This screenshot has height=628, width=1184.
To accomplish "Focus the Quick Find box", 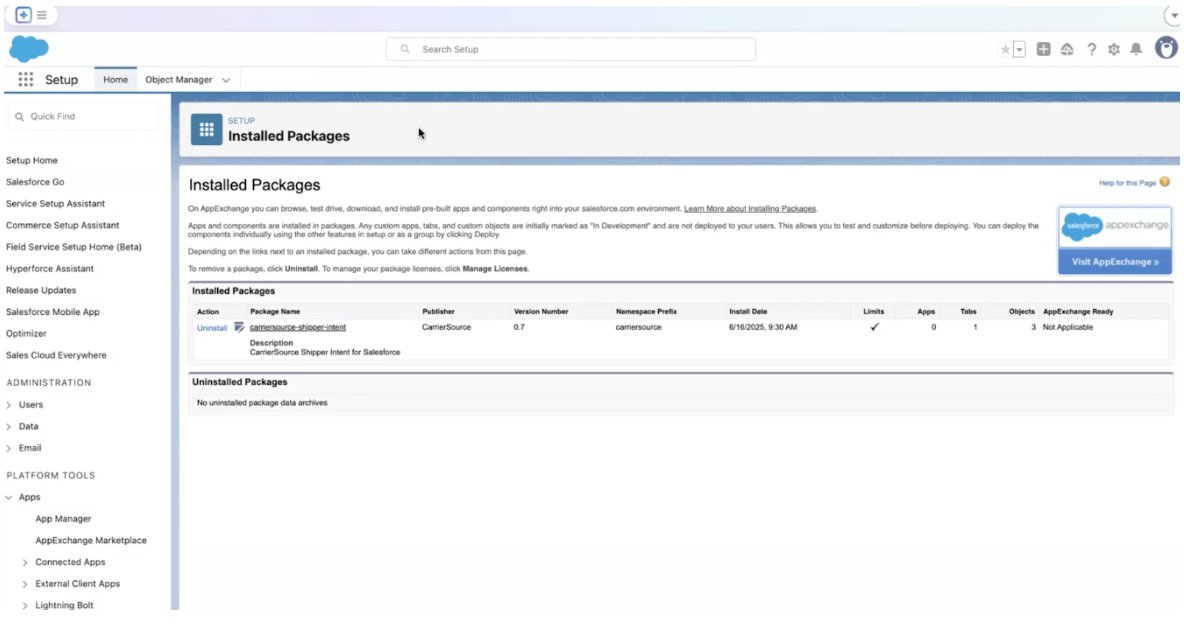I will point(83,116).
